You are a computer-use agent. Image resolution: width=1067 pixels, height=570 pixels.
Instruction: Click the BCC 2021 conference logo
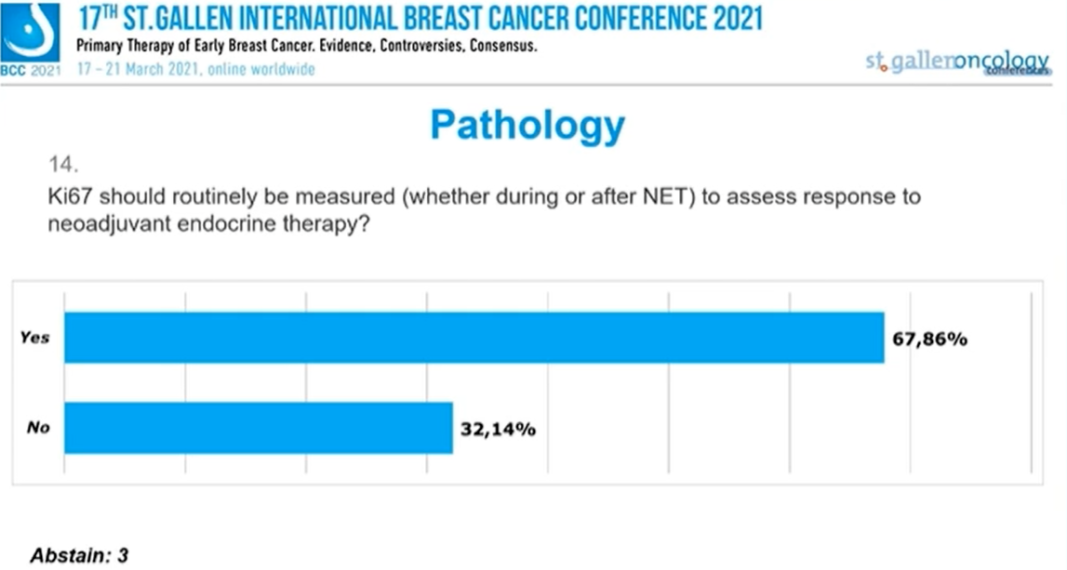point(30,38)
